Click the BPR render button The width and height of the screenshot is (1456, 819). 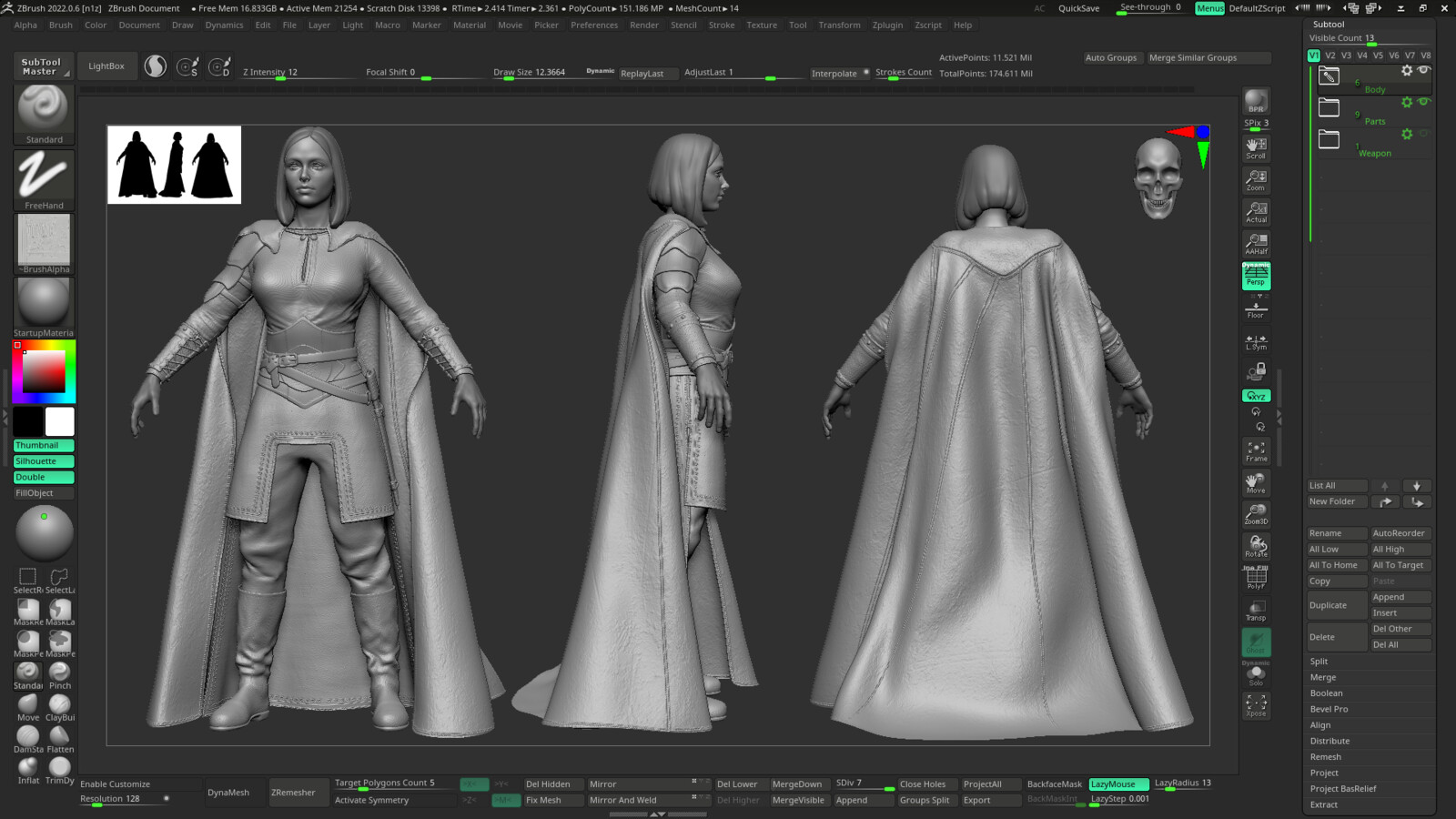pos(1256,102)
